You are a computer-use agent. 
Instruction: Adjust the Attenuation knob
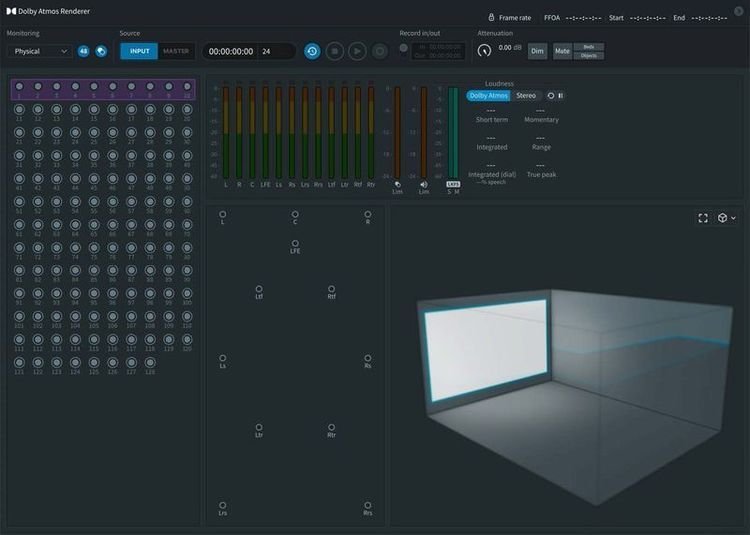point(484,50)
